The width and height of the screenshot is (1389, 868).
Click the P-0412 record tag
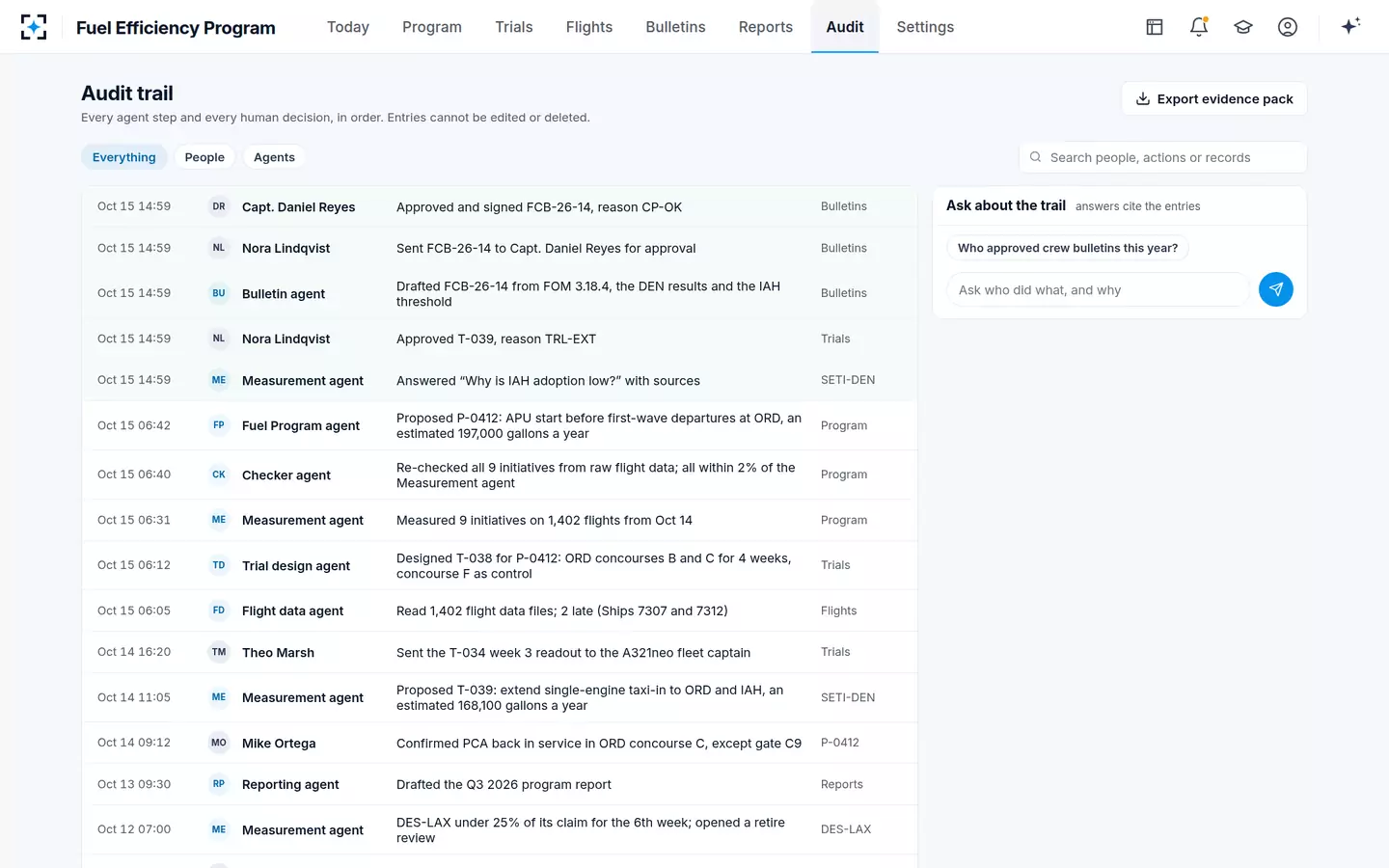click(x=840, y=743)
